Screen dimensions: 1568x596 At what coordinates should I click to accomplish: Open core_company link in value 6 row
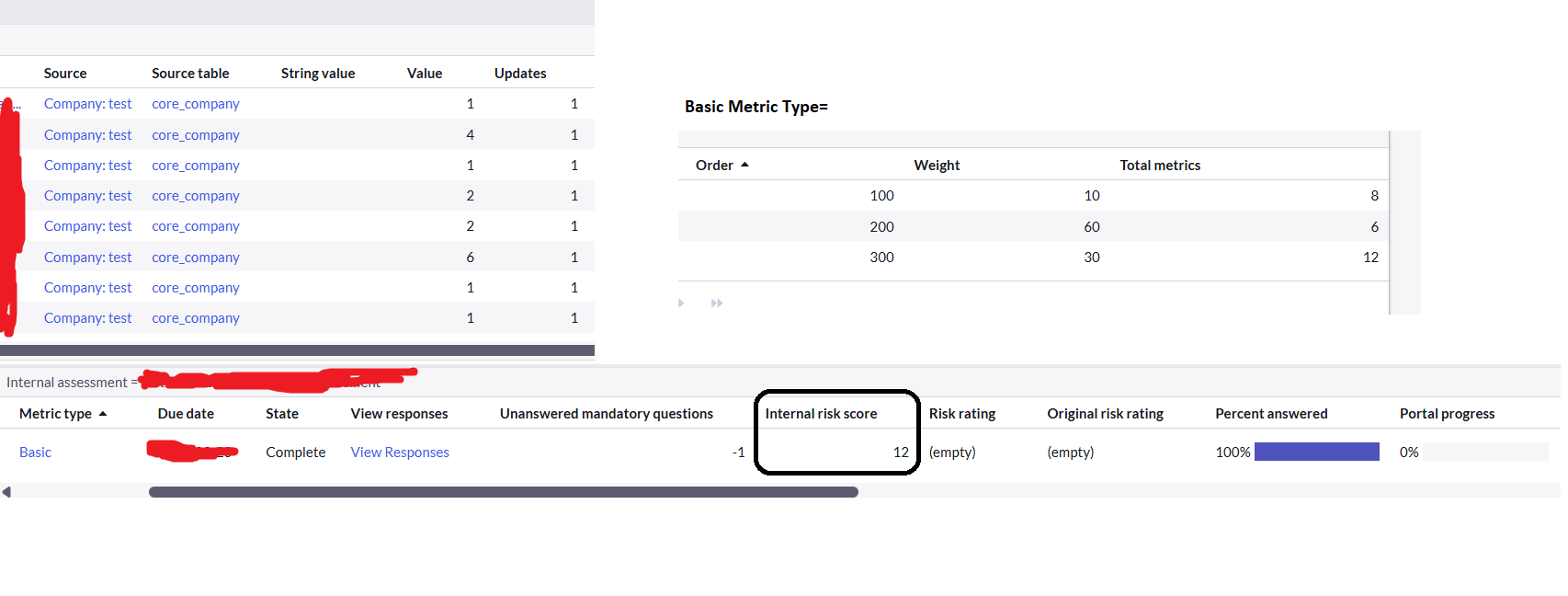click(196, 257)
